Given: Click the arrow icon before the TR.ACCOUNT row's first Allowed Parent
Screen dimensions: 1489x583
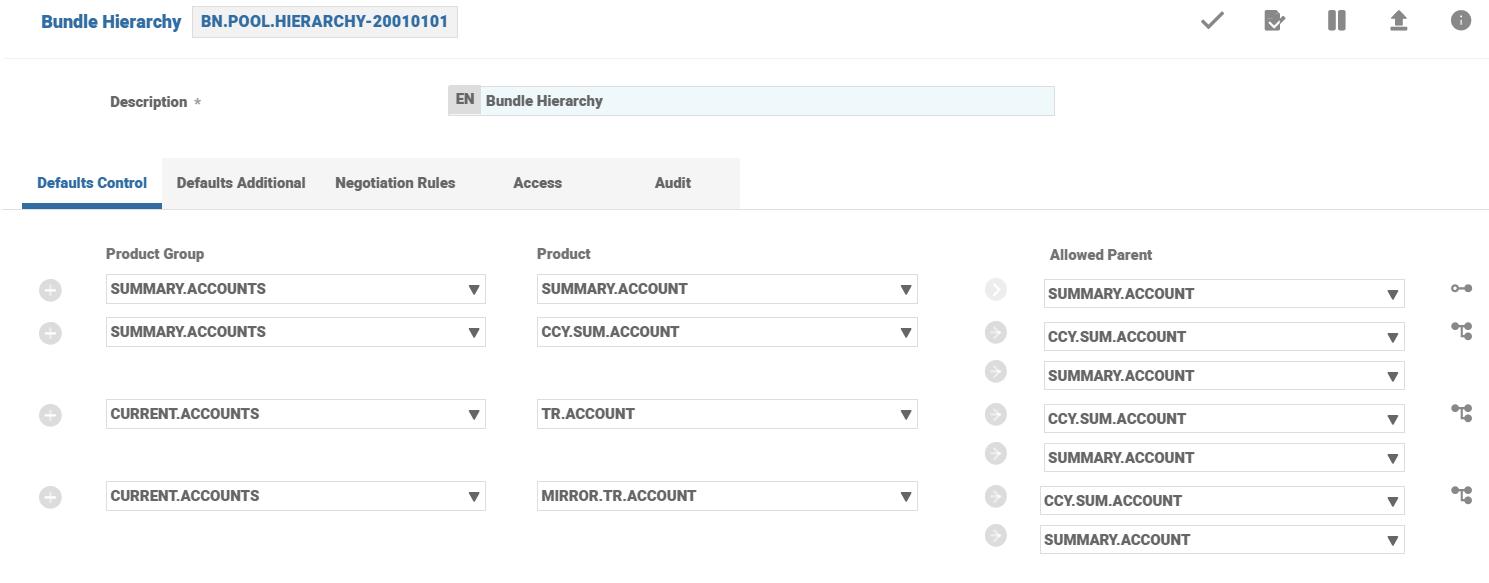Looking at the screenshot, I should pyautogui.click(x=995, y=414).
